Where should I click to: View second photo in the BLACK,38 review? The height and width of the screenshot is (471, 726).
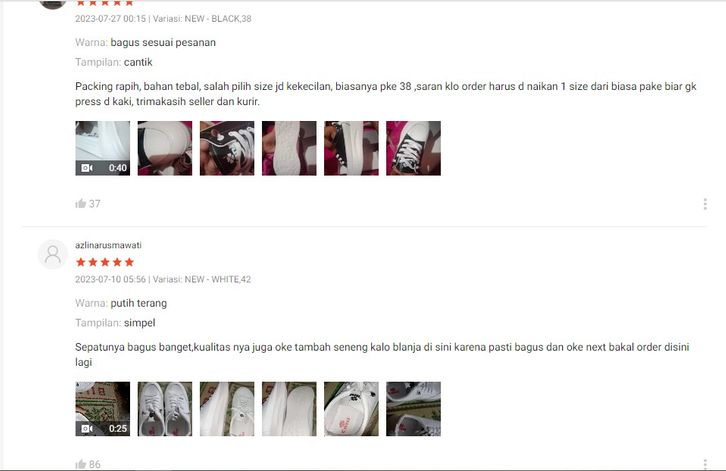[165, 148]
